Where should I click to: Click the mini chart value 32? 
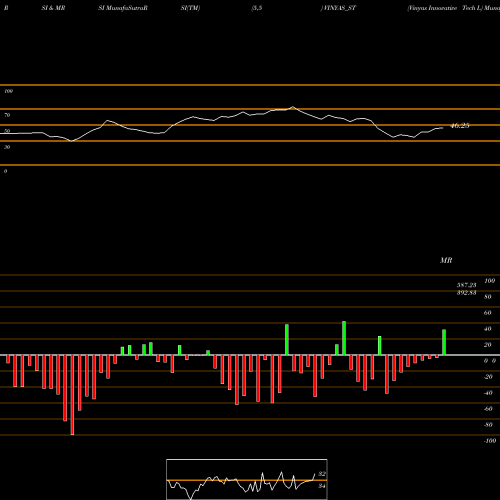[x=322, y=474]
